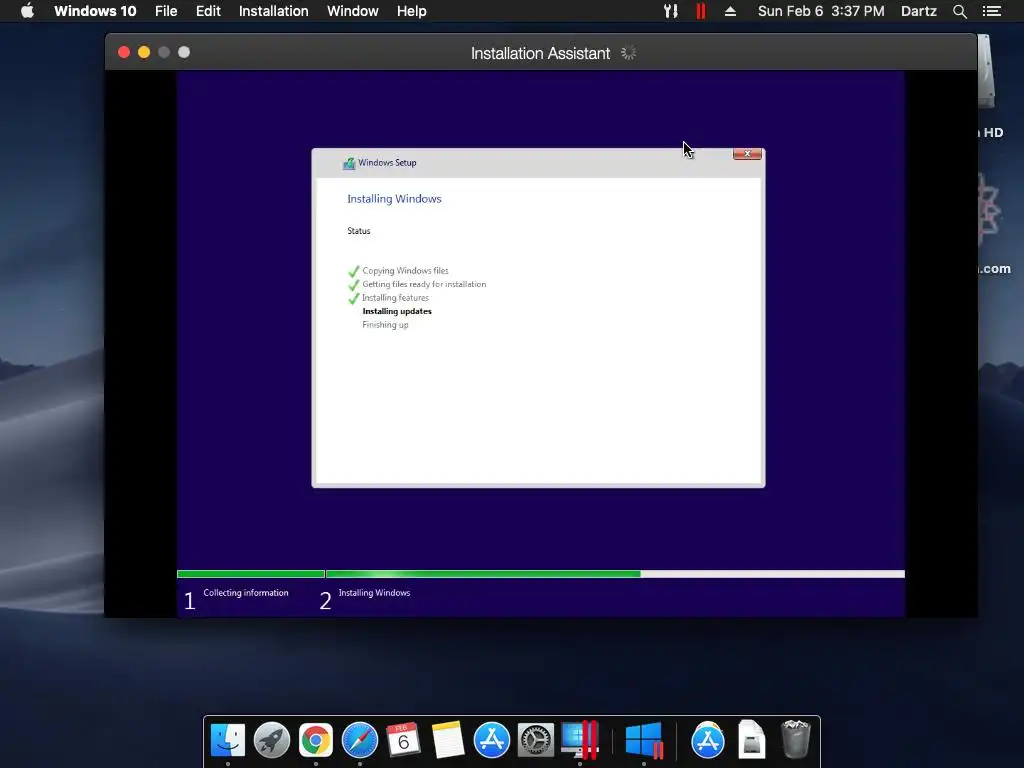Open Parallels Desktop in Dock
Viewport: 1024px width, 768px height.
(x=580, y=740)
